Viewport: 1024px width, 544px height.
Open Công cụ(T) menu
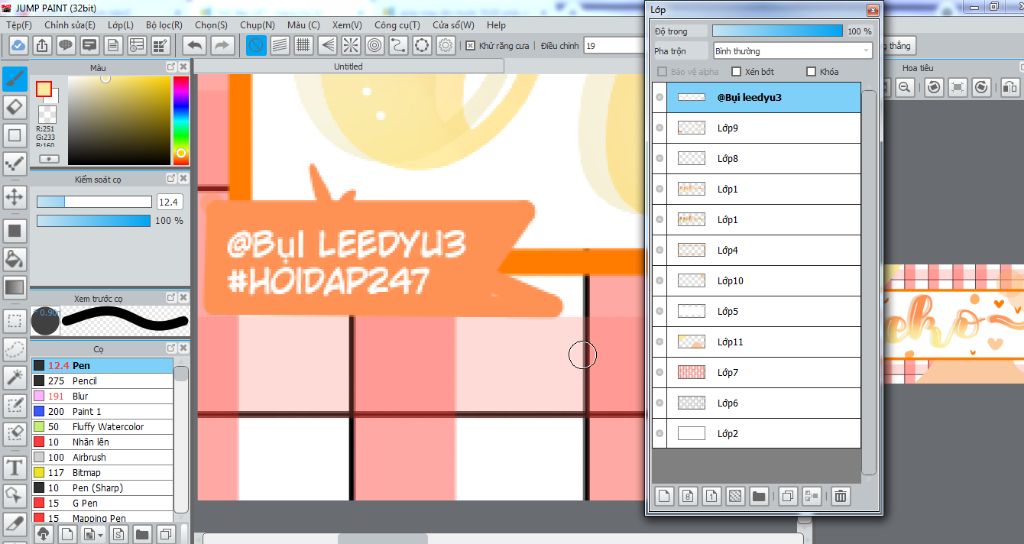396,25
